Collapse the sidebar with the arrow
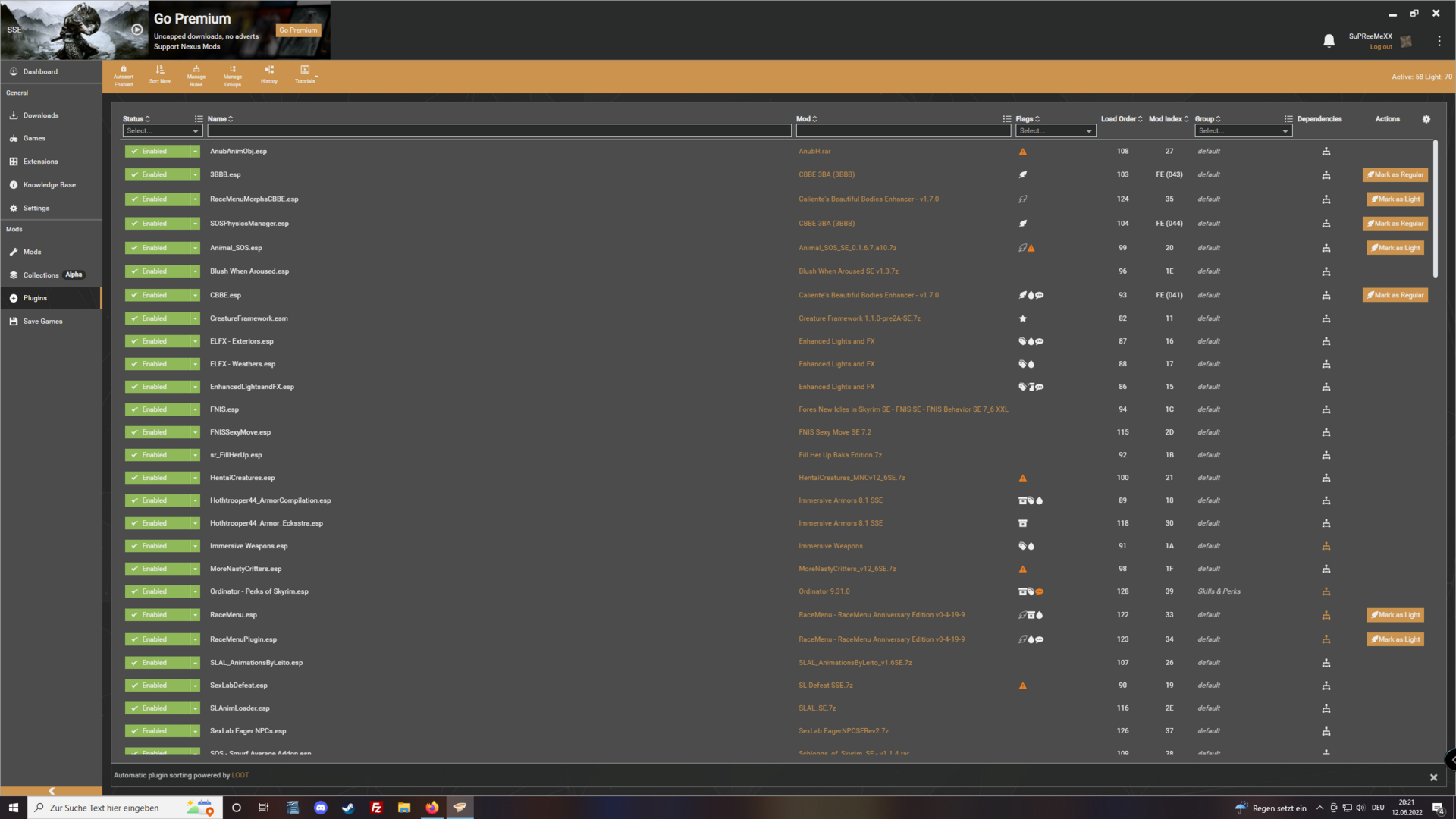Screen dimensions: 1456x819 [x=52, y=791]
